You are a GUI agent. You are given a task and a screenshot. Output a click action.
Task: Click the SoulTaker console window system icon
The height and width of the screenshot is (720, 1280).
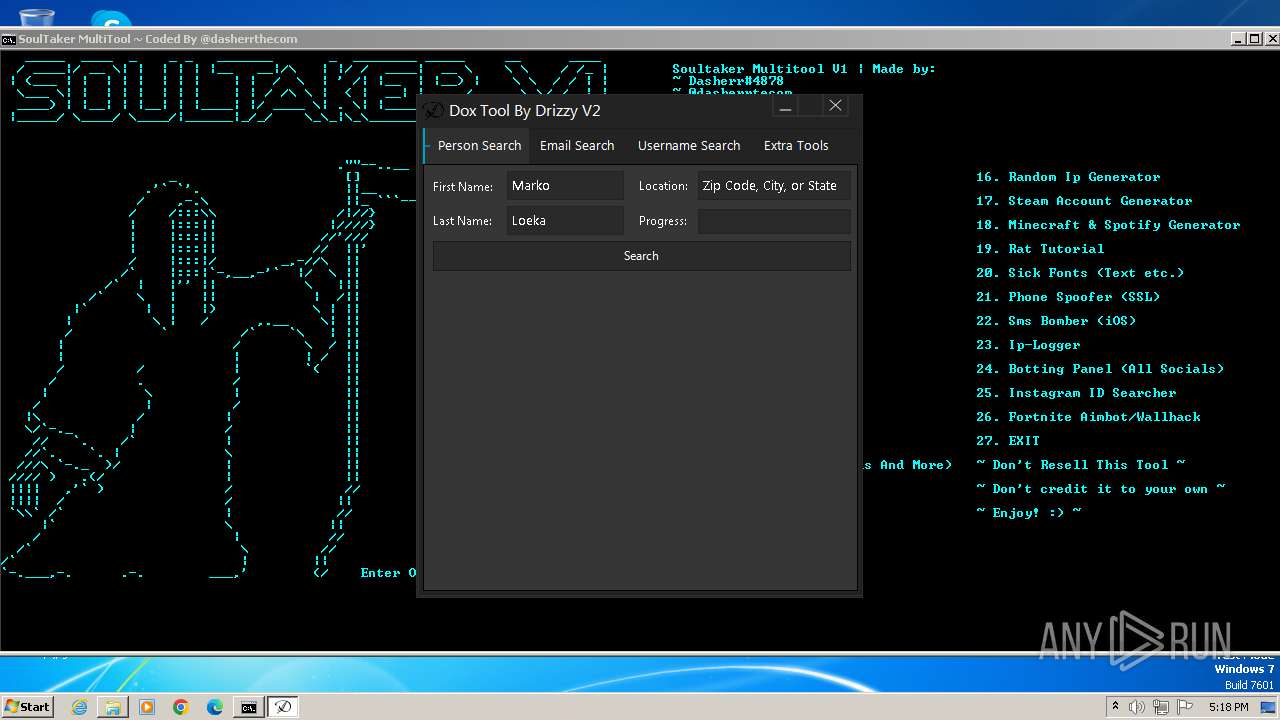click(8, 39)
